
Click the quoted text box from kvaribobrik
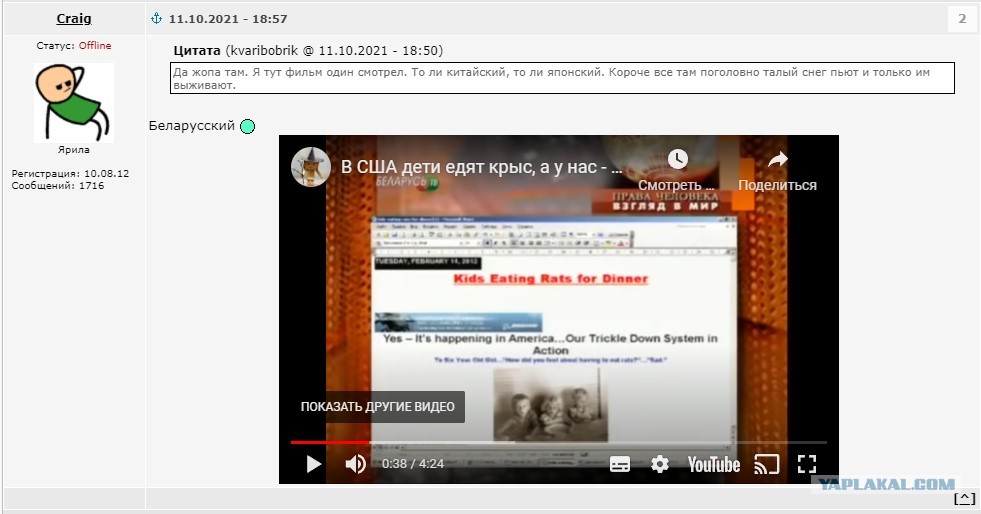click(x=562, y=78)
